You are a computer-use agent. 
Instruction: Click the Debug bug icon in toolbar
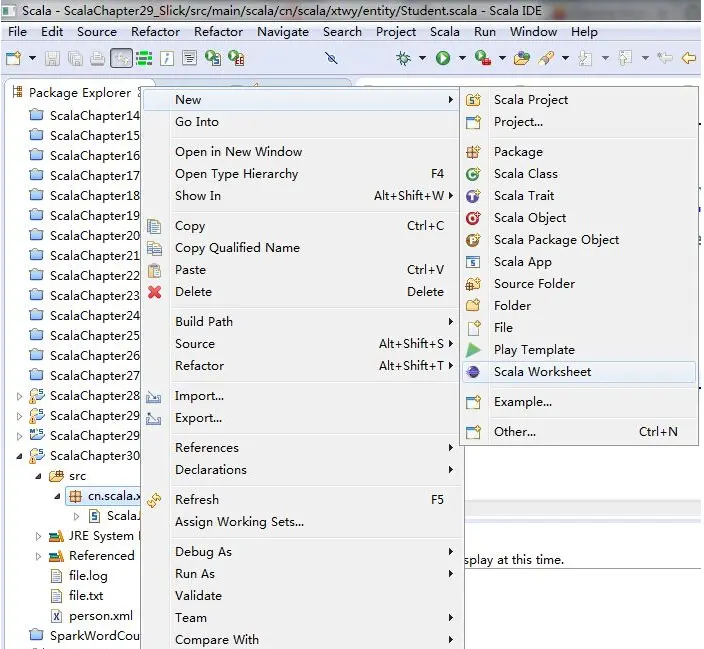(403, 58)
